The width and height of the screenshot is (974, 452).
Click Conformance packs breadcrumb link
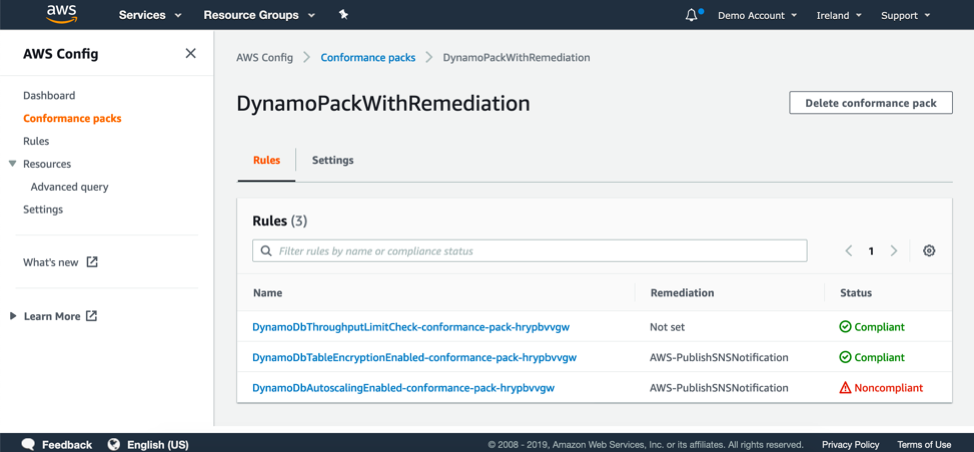click(368, 58)
